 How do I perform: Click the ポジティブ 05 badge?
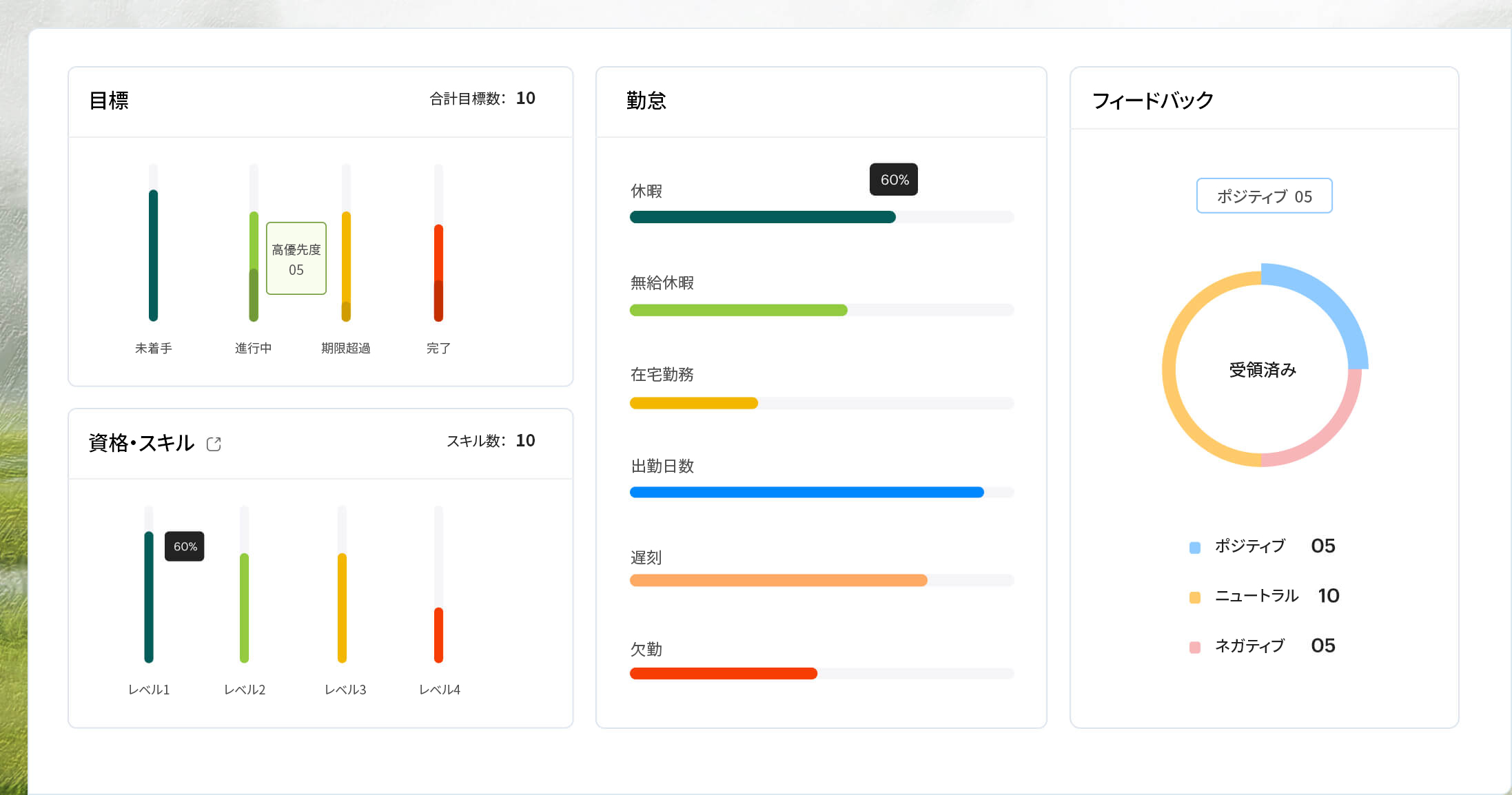click(1264, 196)
